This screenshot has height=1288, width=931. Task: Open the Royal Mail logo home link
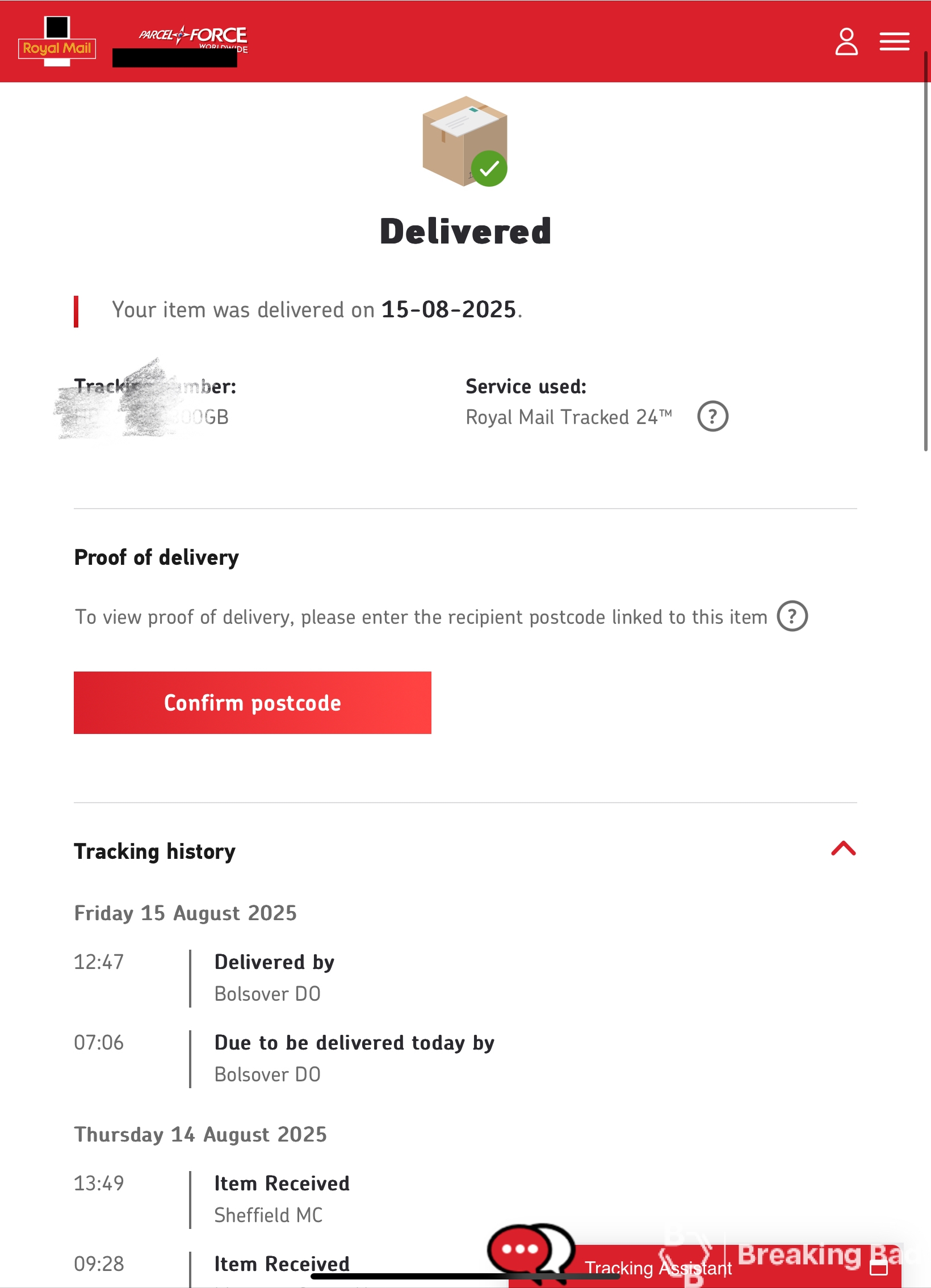click(57, 41)
